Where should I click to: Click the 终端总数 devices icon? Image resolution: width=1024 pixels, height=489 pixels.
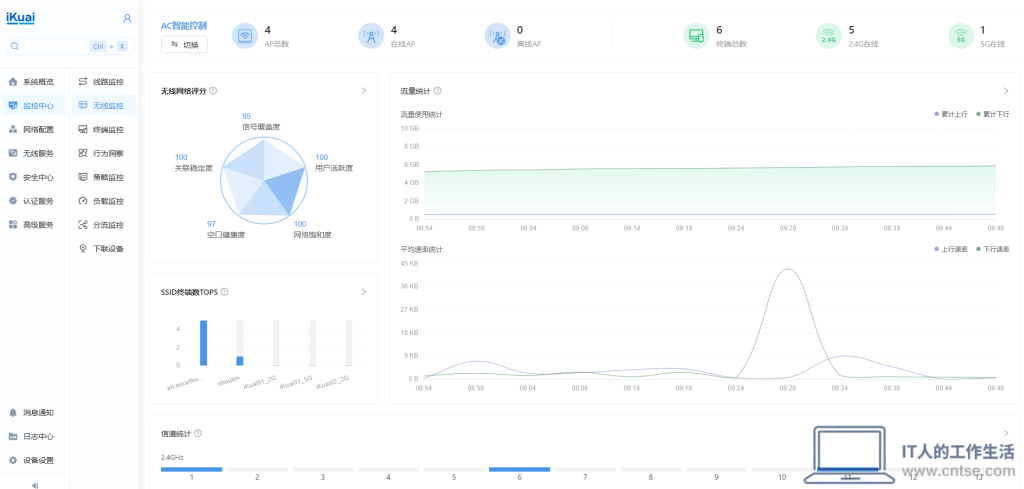696,36
